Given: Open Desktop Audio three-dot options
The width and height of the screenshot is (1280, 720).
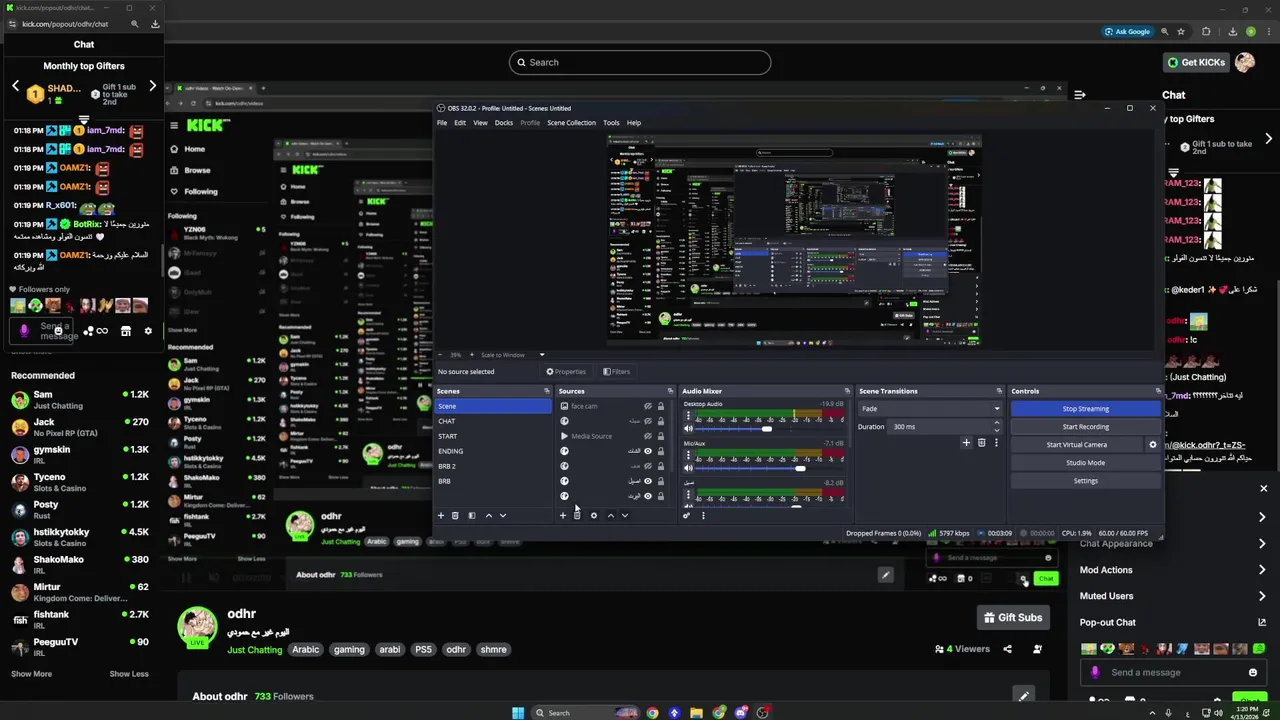Looking at the screenshot, I should [x=688, y=415].
